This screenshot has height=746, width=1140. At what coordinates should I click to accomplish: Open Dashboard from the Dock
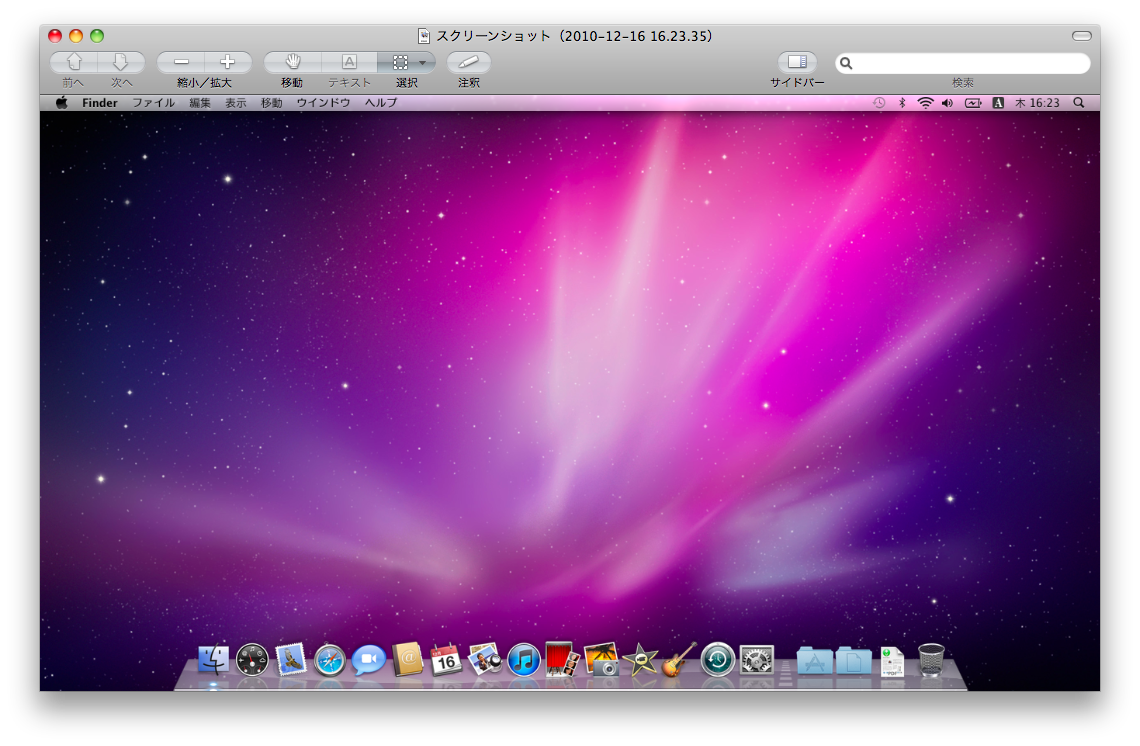coord(252,660)
